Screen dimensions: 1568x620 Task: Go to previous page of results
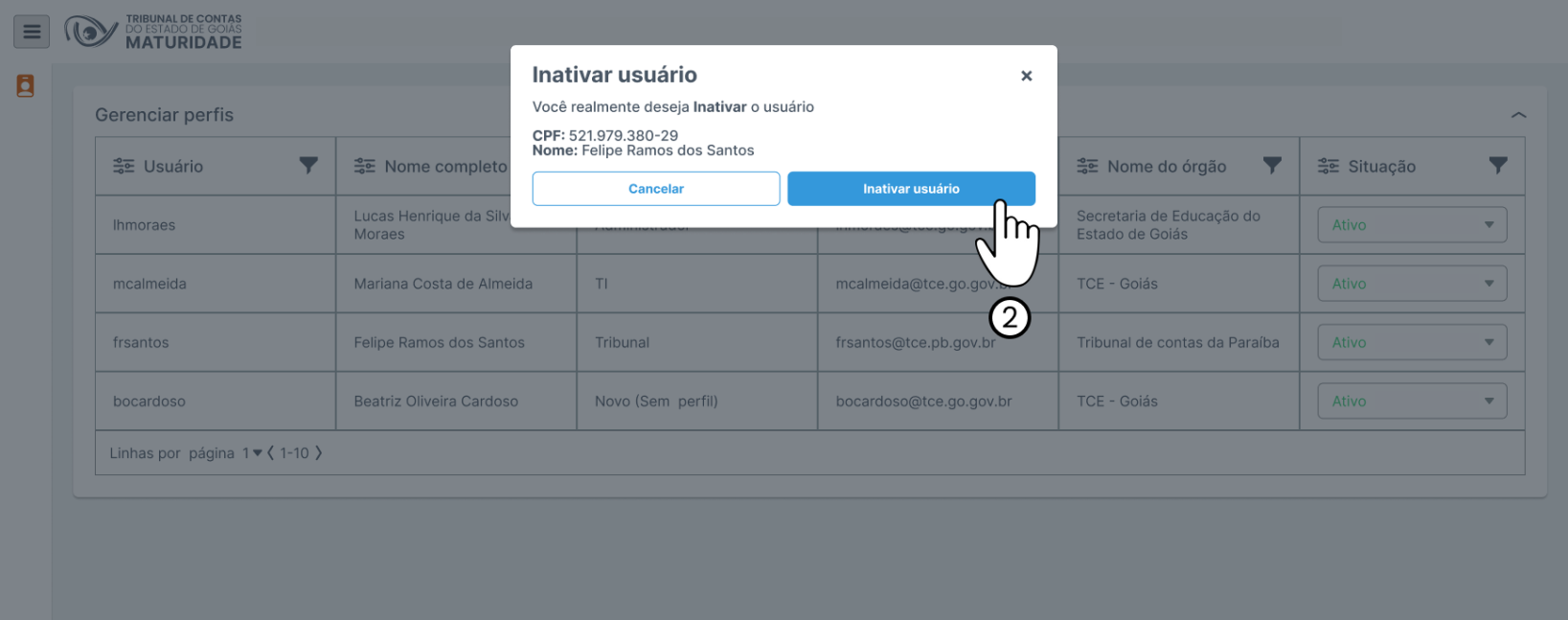(x=271, y=453)
